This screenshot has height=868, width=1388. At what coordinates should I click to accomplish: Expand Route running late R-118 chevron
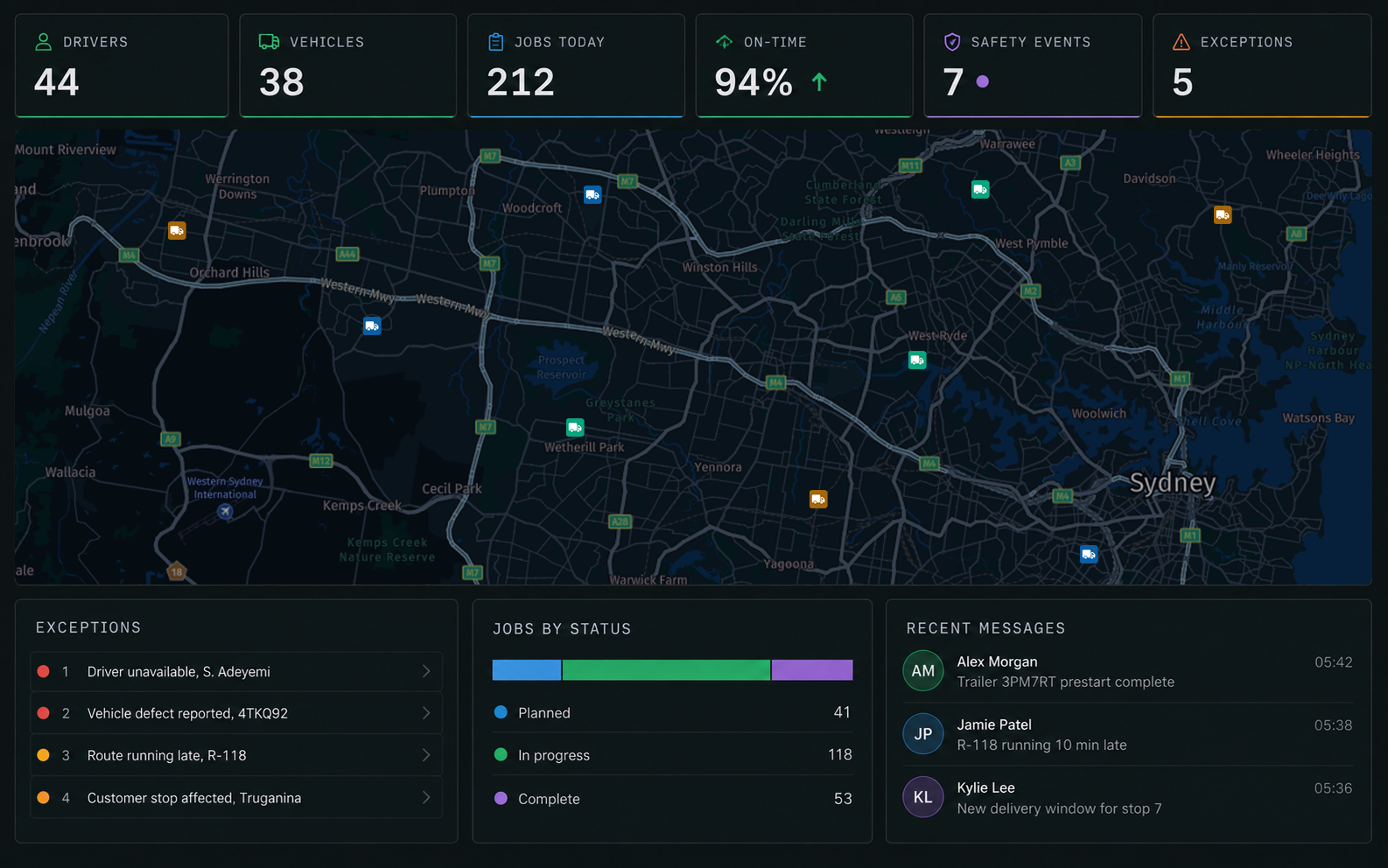(426, 755)
